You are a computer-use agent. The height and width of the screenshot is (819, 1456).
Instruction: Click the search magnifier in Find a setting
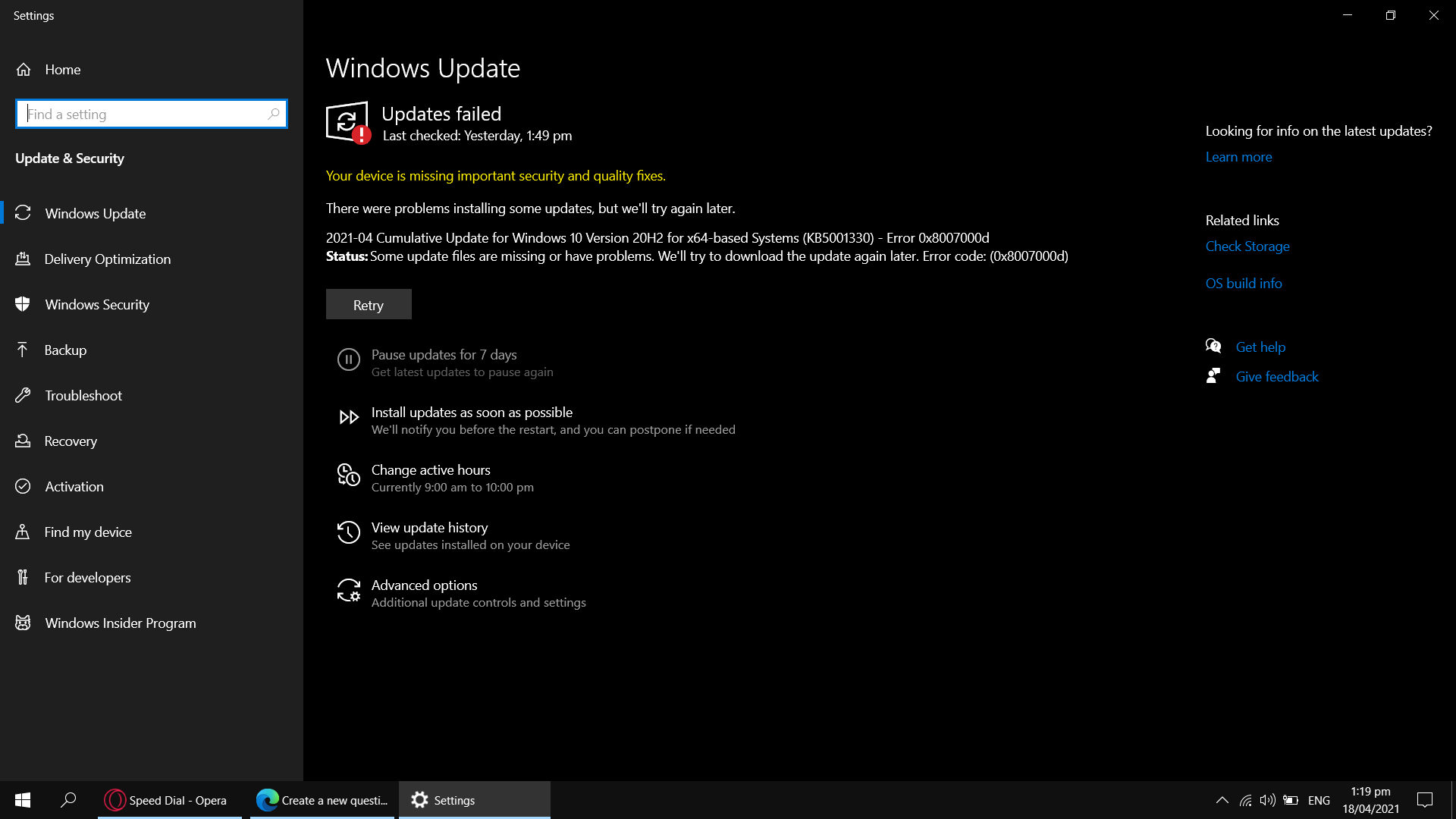[274, 114]
